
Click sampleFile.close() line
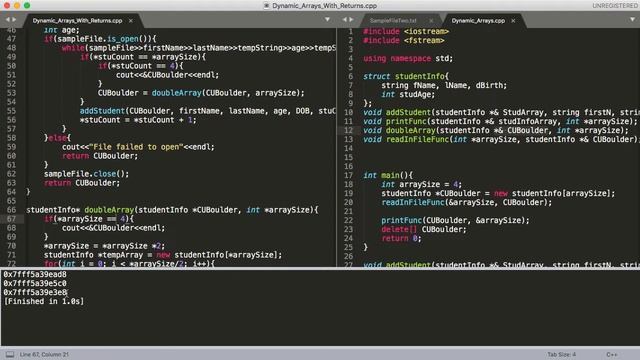(87, 174)
